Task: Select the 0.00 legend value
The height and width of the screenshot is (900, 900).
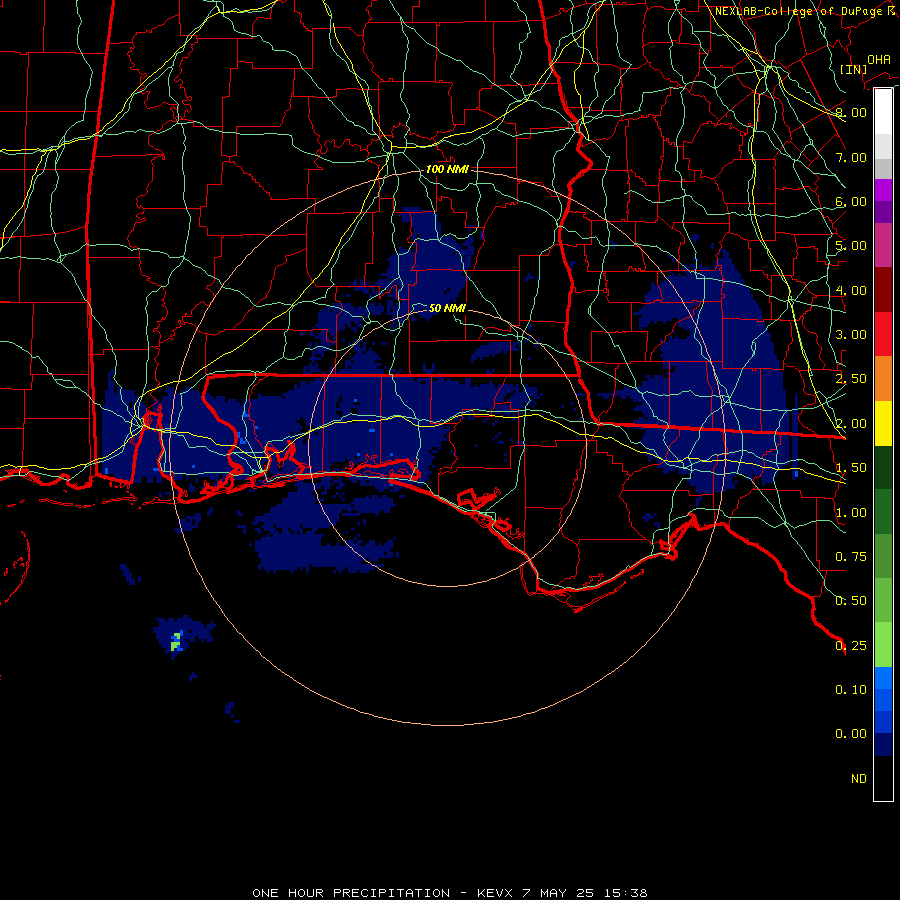Action: pos(851,734)
